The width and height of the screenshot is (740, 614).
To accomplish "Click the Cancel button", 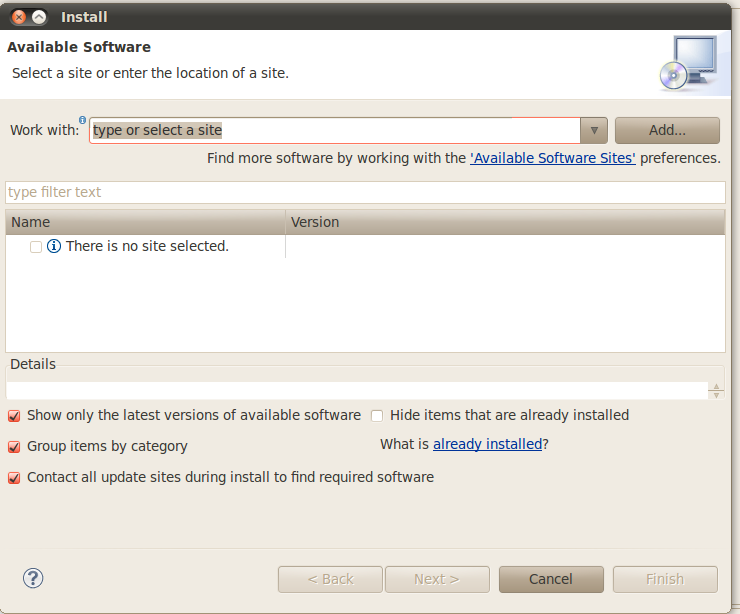I will tap(551, 579).
